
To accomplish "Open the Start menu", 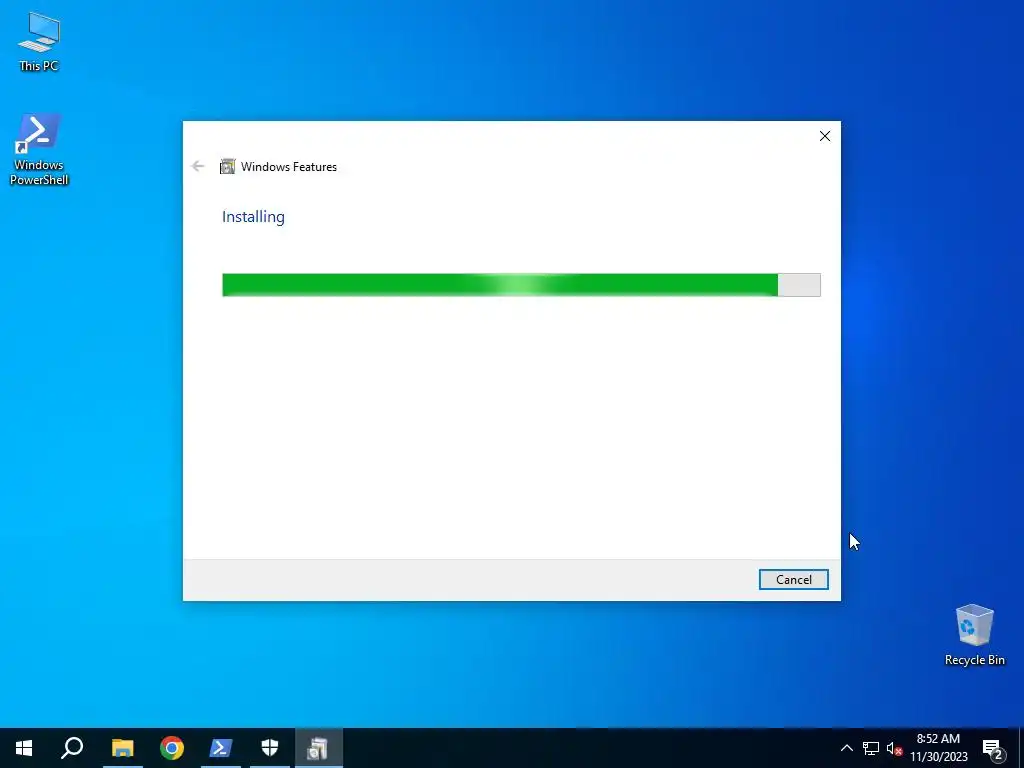I will 24,748.
